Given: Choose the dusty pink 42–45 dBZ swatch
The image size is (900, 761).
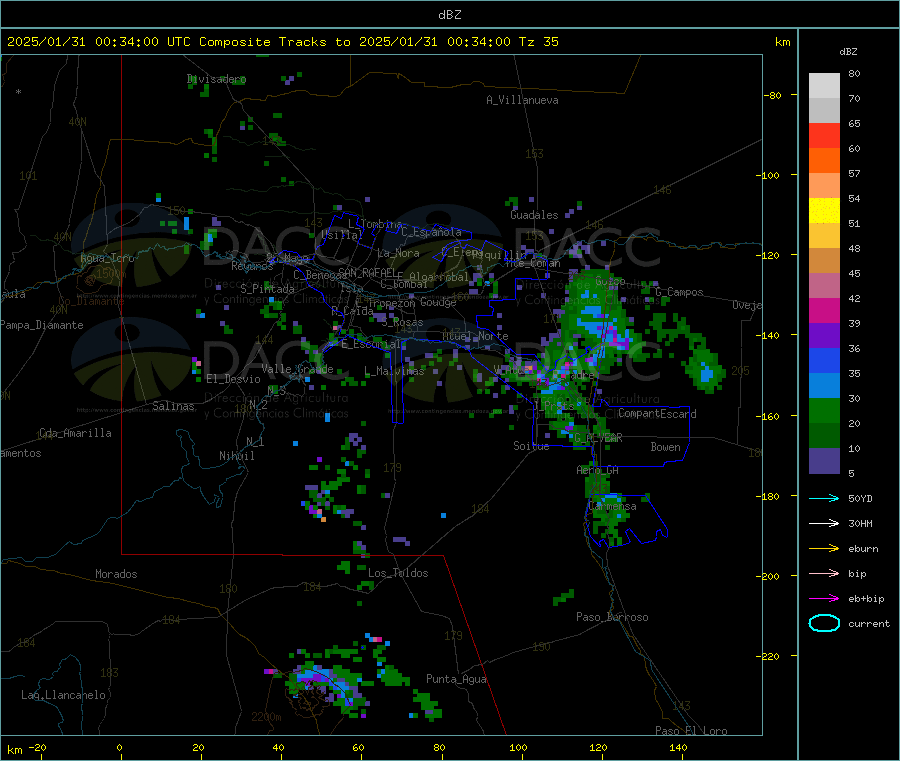Looking at the screenshot, I should (x=824, y=286).
